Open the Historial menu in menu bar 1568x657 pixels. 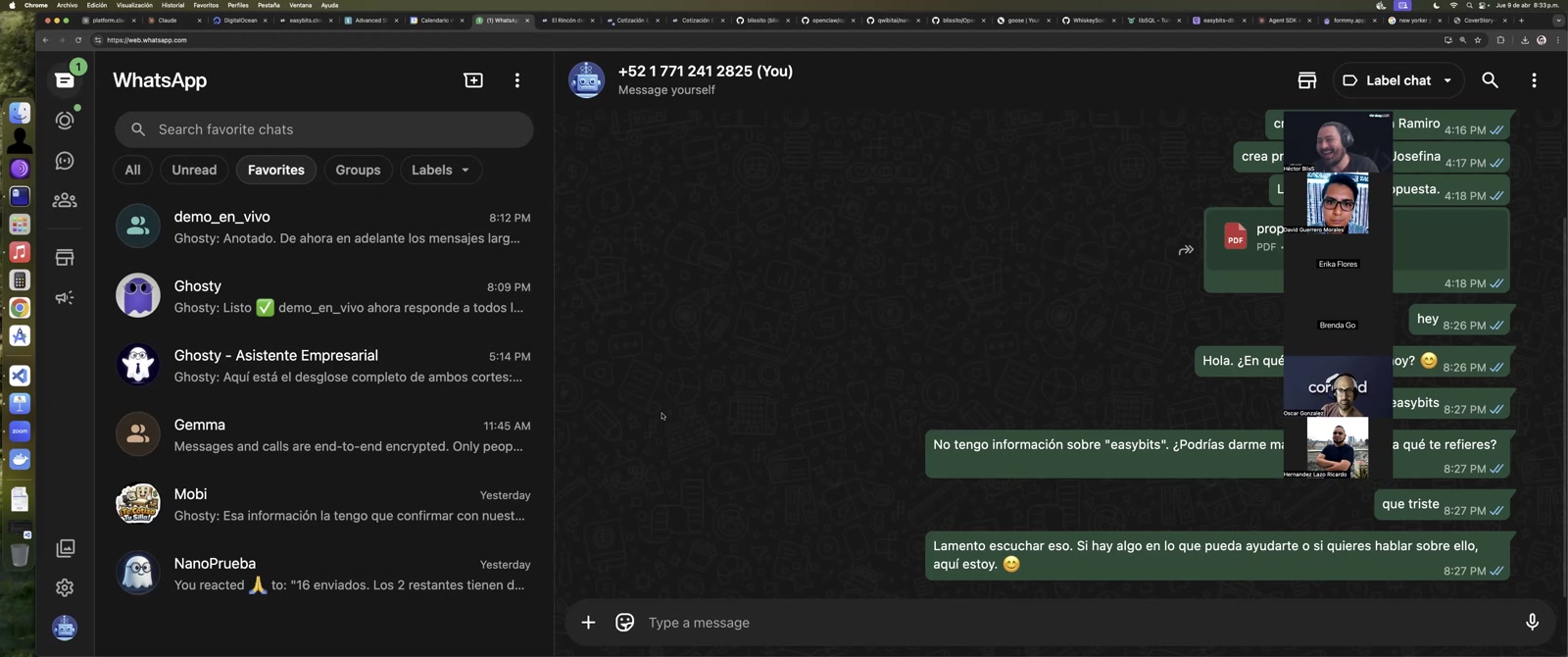(172, 5)
